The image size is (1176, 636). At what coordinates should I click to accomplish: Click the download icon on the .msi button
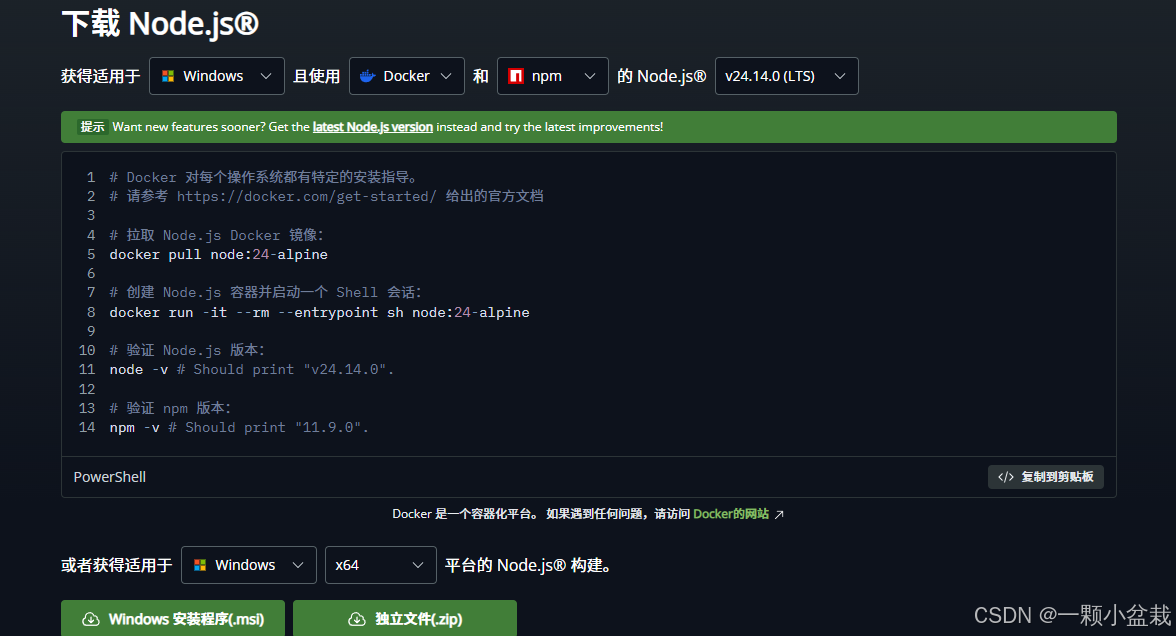(x=91, y=619)
